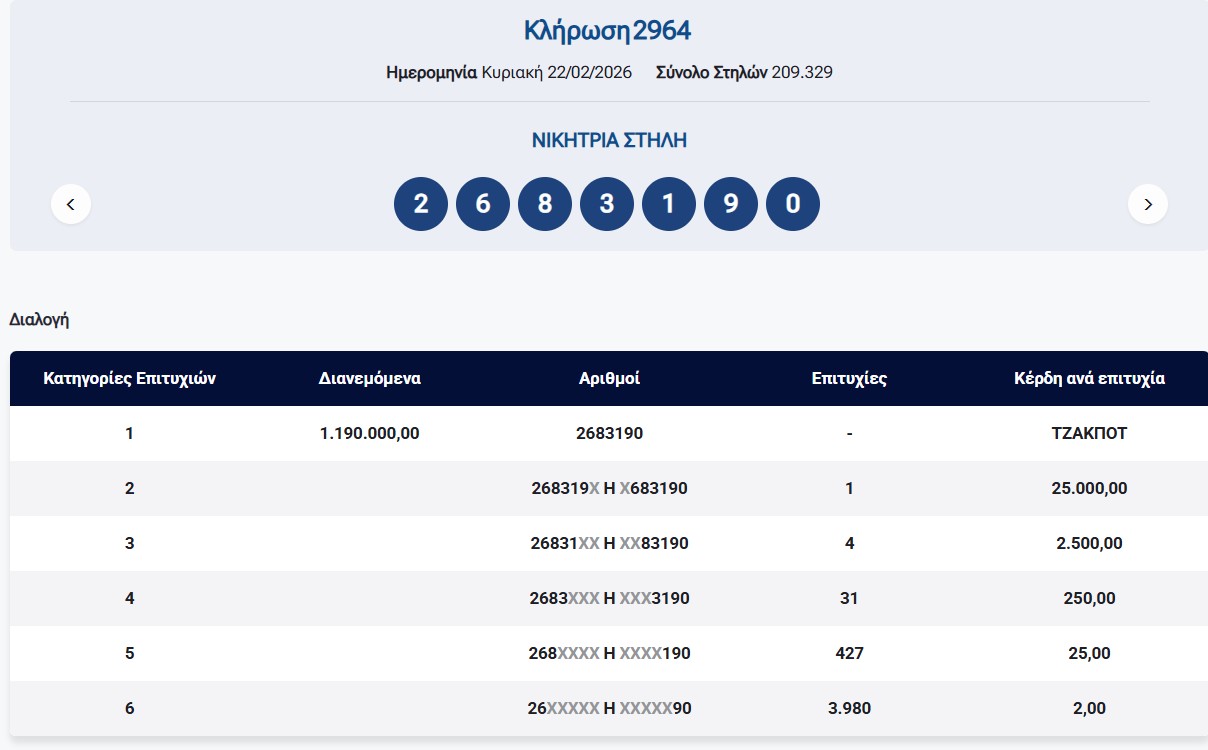Click the ΤΖΑΚΠΟΤ cell in category 1
Viewport: 1208px width, 750px height.
click(1089, 434)
